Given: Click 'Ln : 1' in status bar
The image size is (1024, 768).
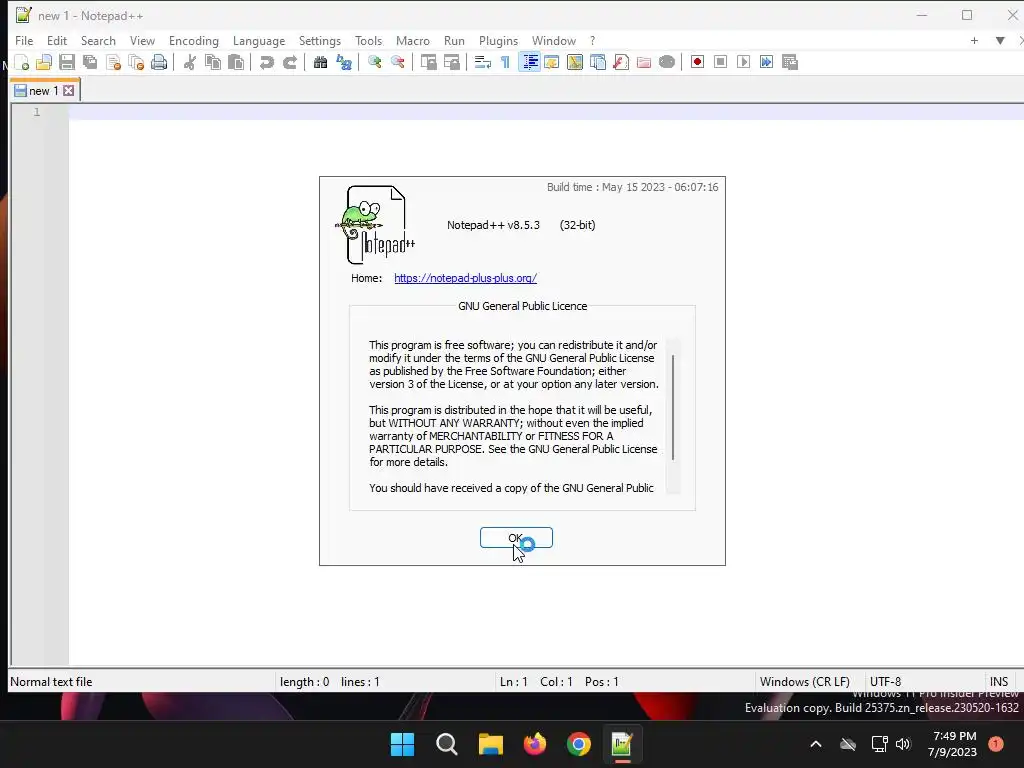Looking at the screenshot, I should click(513, 682).
